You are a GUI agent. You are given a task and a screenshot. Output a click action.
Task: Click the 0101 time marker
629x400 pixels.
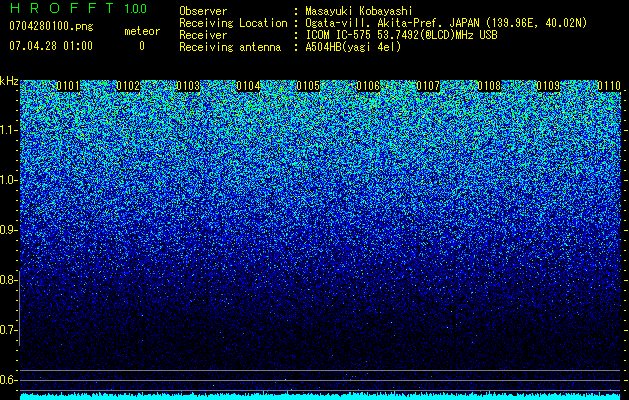(68, 86)
